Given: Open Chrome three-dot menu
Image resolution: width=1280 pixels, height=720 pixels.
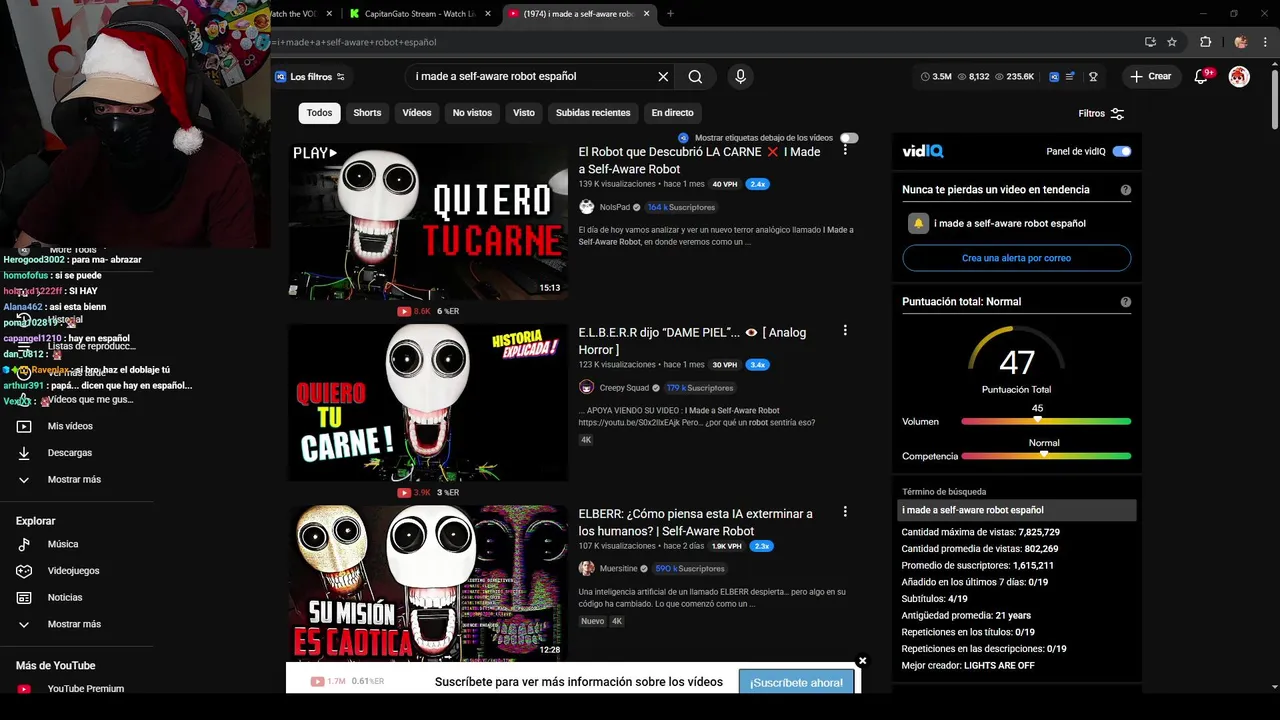Looking at the screenshot, I should (1264, 42).
